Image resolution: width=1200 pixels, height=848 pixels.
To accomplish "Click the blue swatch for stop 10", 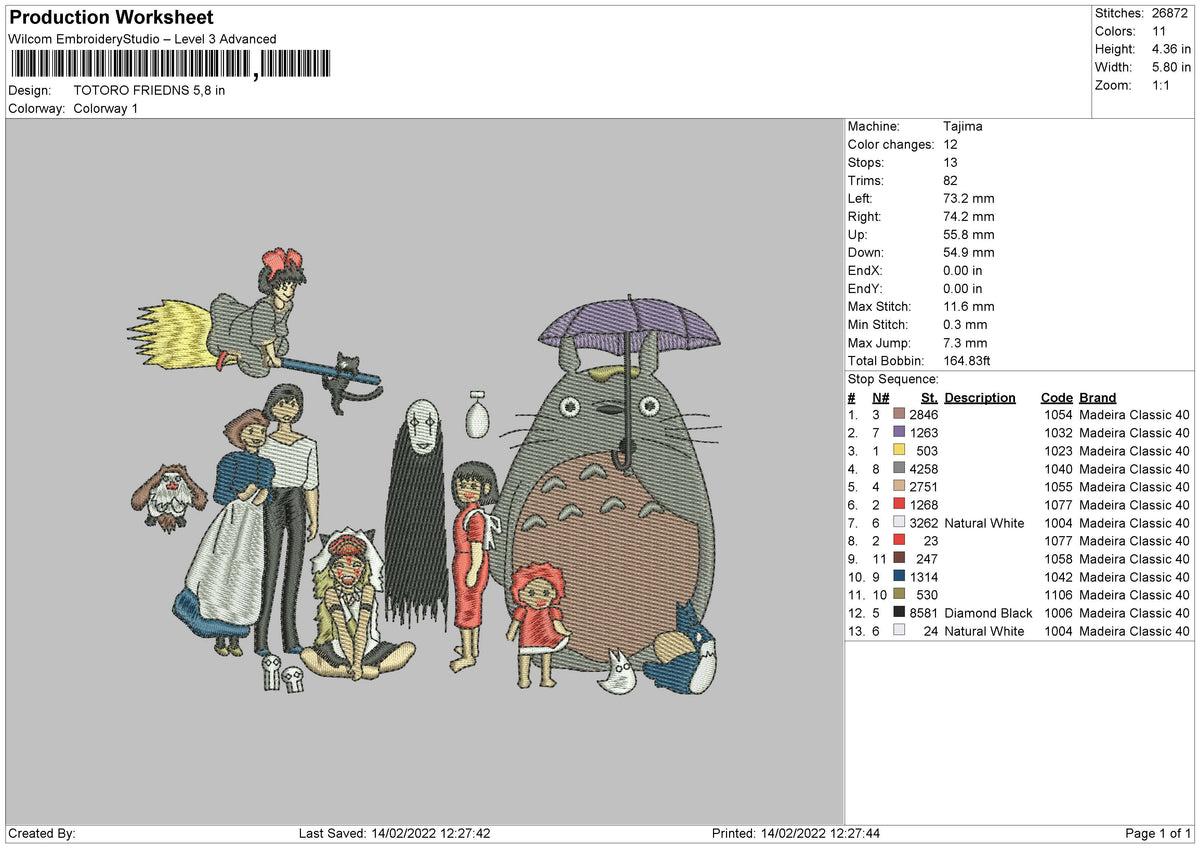I will (899, 577).
